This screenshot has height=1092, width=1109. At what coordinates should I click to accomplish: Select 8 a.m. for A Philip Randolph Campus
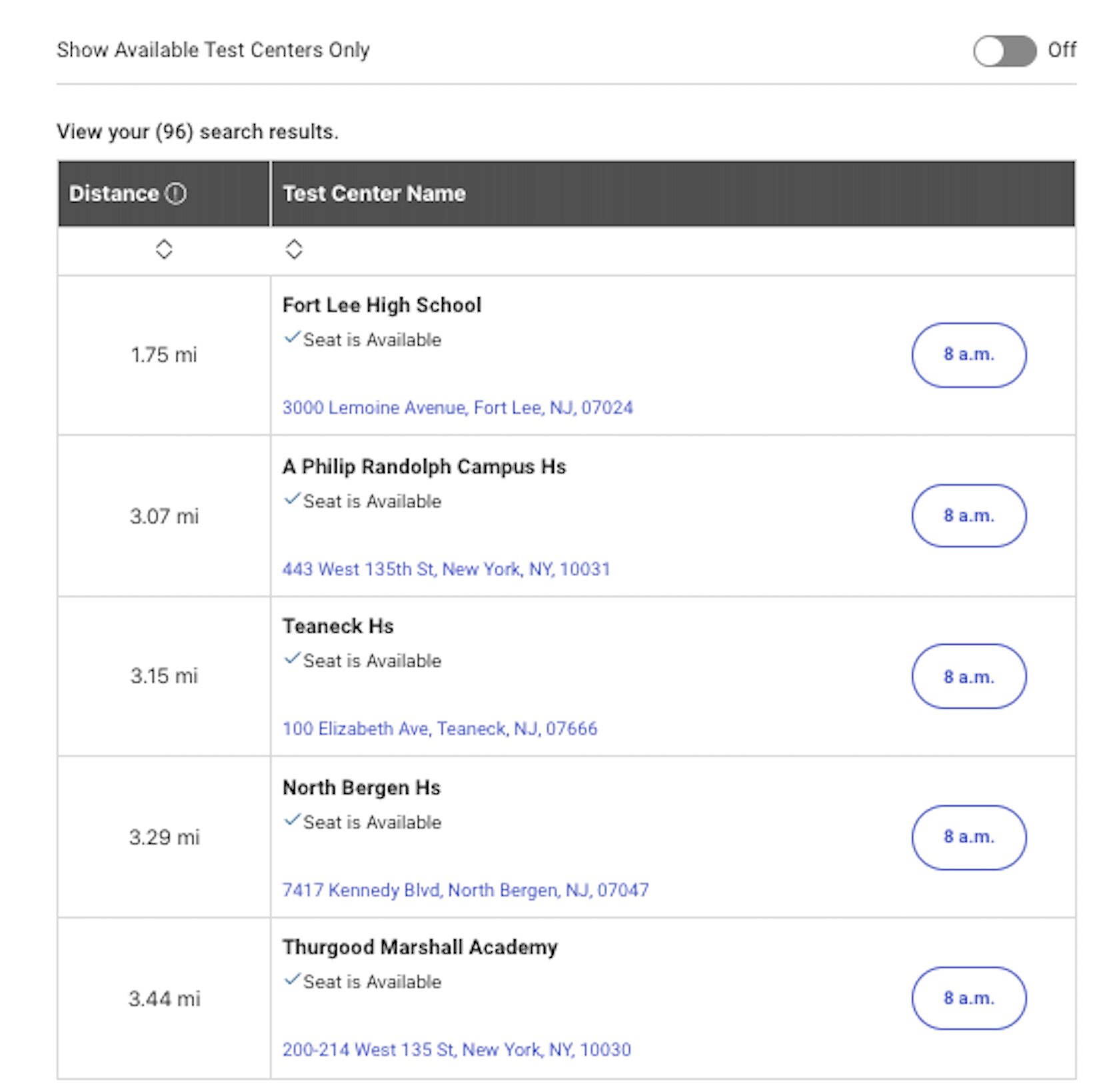point(968,516)
